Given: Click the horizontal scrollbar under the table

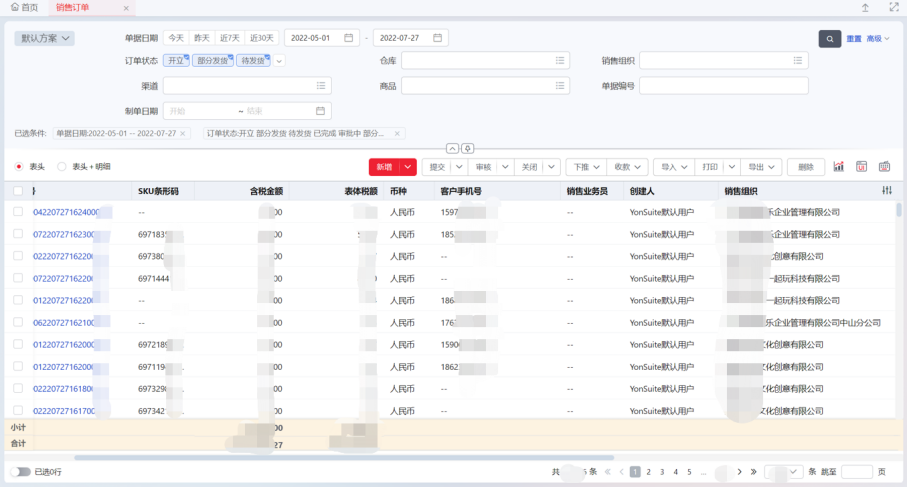Looking at the screenshot, I should (344, 457).
